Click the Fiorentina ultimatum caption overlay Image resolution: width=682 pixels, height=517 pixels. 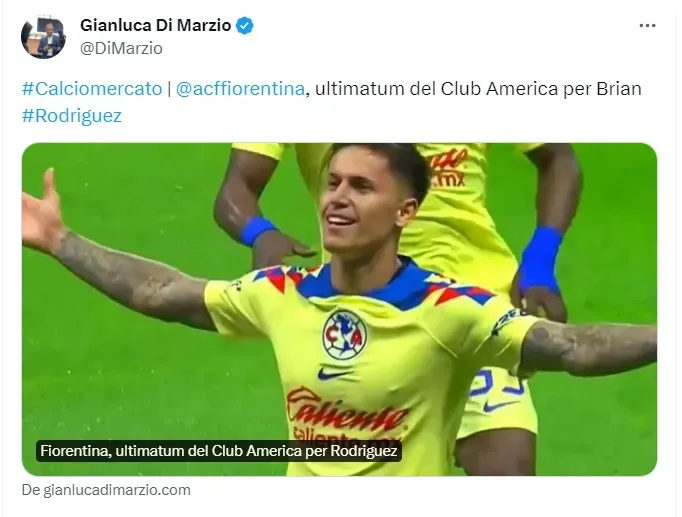[218, 451]
